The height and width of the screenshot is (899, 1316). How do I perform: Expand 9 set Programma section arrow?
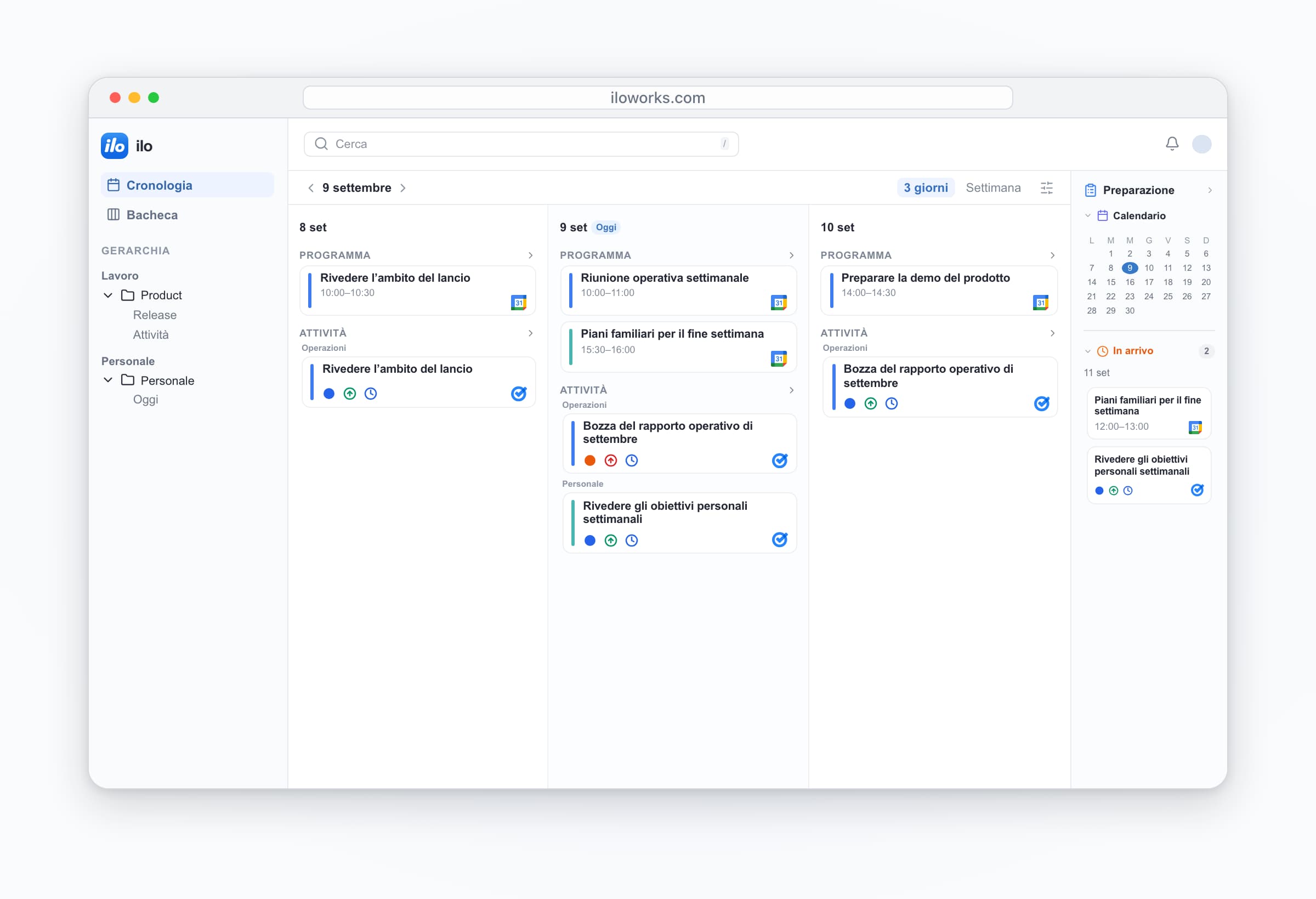(x=791, y=255)
